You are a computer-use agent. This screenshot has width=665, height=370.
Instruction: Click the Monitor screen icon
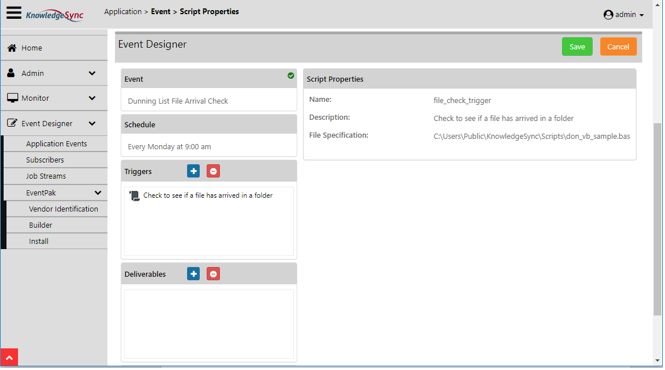(x=12, y=98)
